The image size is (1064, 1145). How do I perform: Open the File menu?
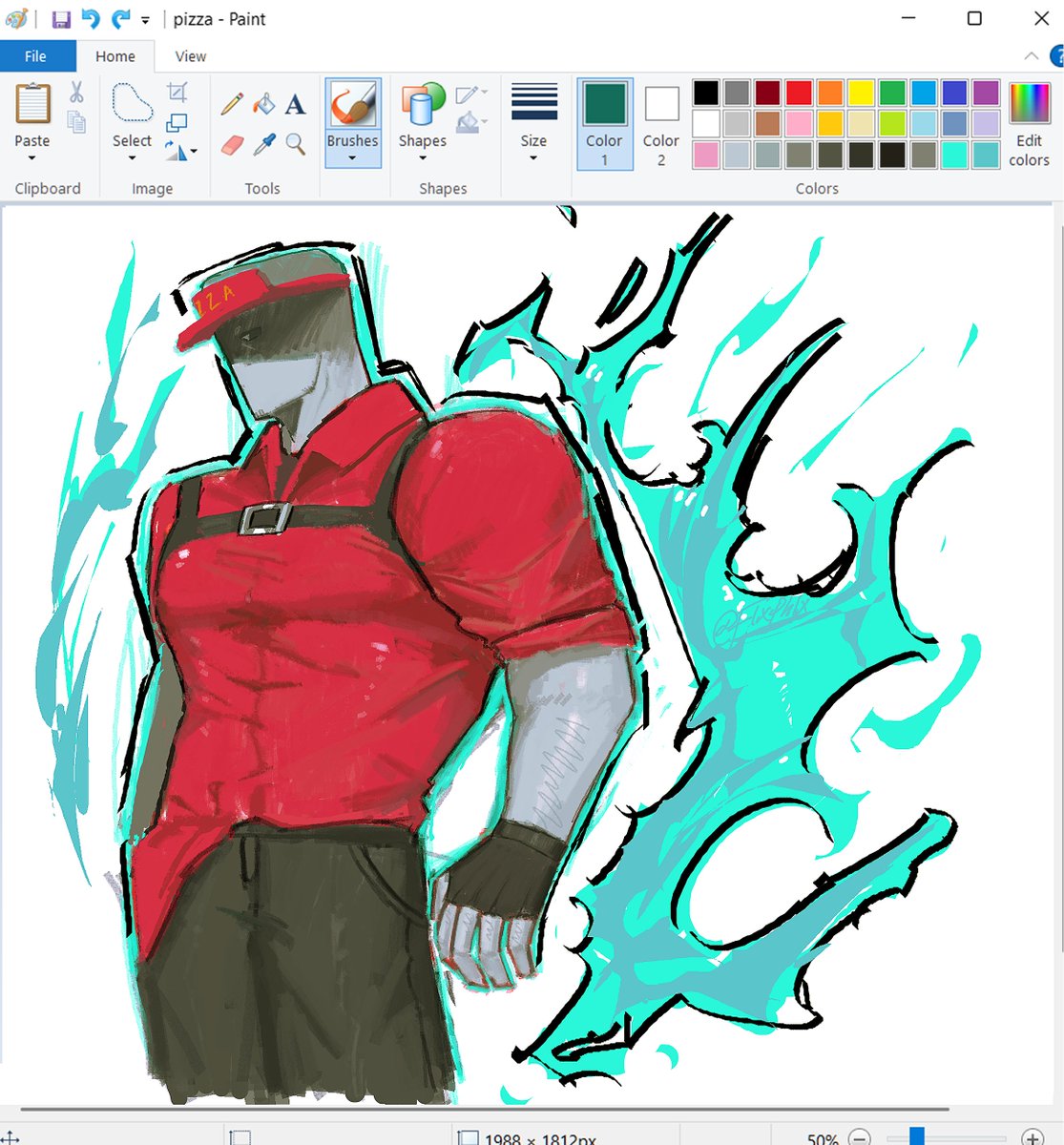pyautogui.click(x=36, y=56)
